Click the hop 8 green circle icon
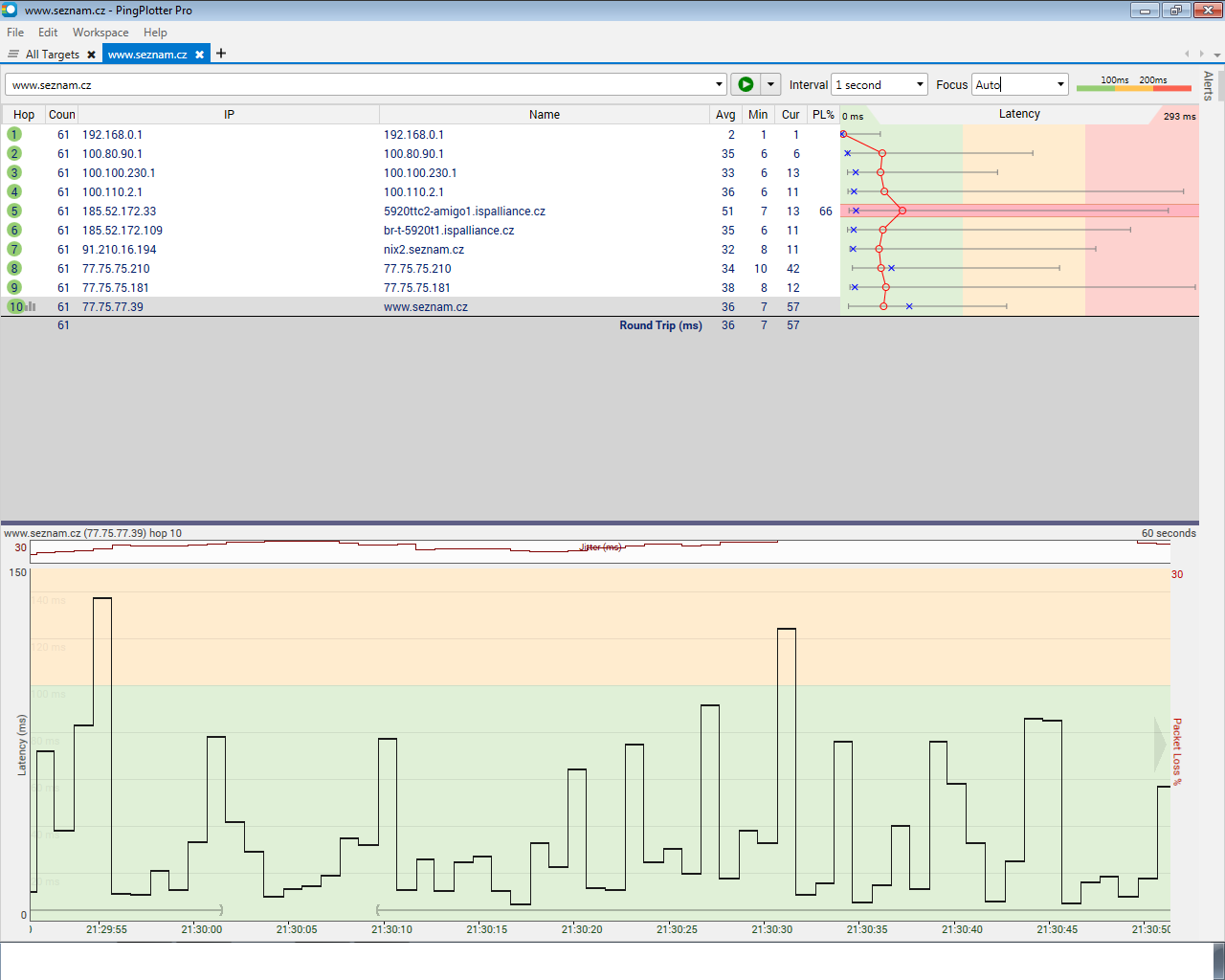This screenshot has height=980, width=1225. point(14,269)
